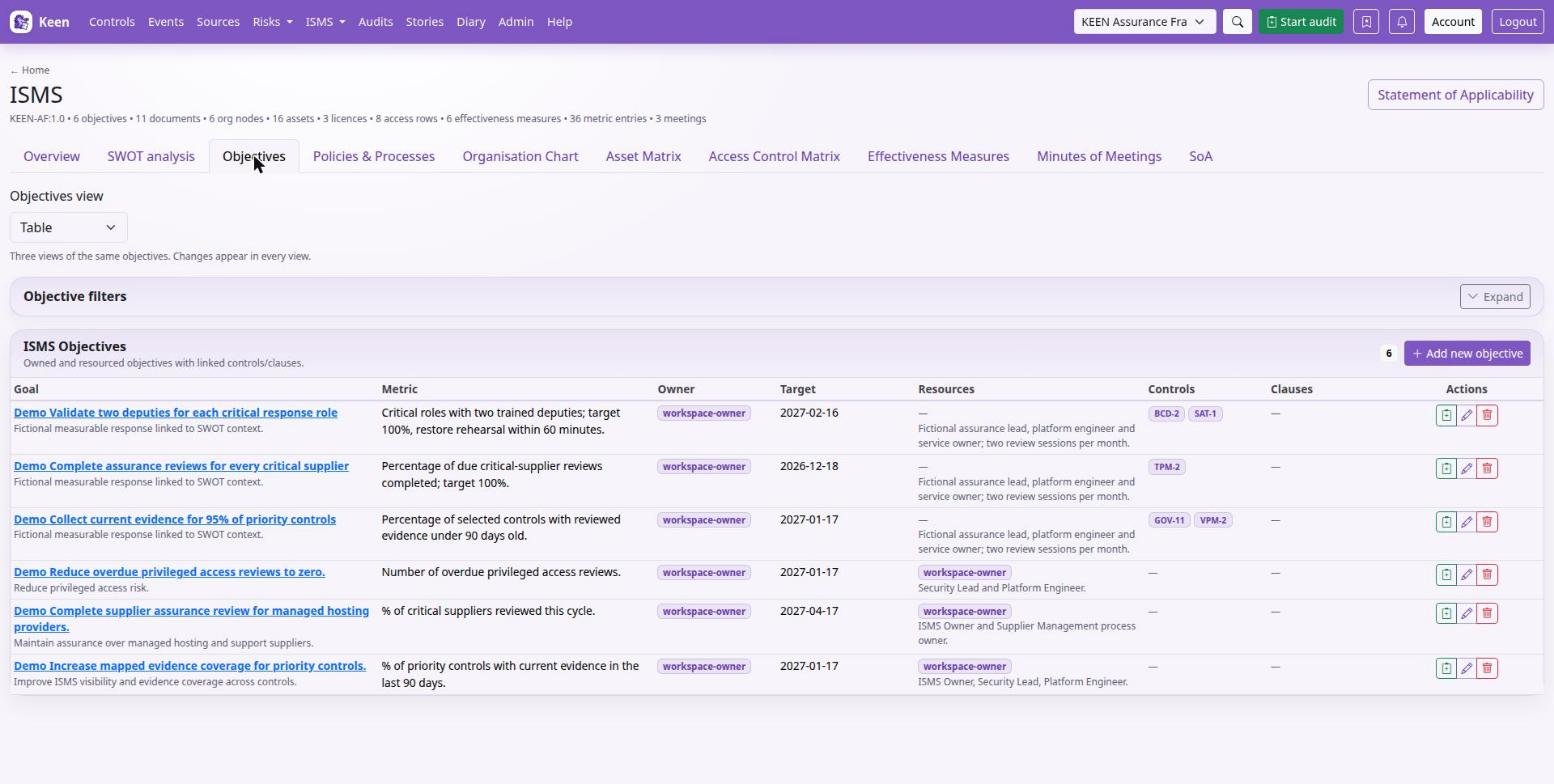This screenshot has height=784, width=1554.
Task: Open the Risks dropdown menu
Action: click(273, 22)
